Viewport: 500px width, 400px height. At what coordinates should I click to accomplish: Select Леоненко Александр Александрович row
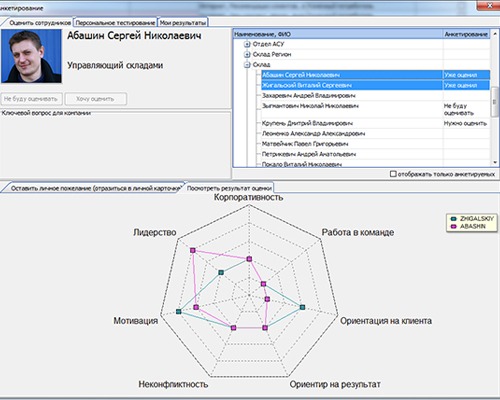click(x=376, y=134)
